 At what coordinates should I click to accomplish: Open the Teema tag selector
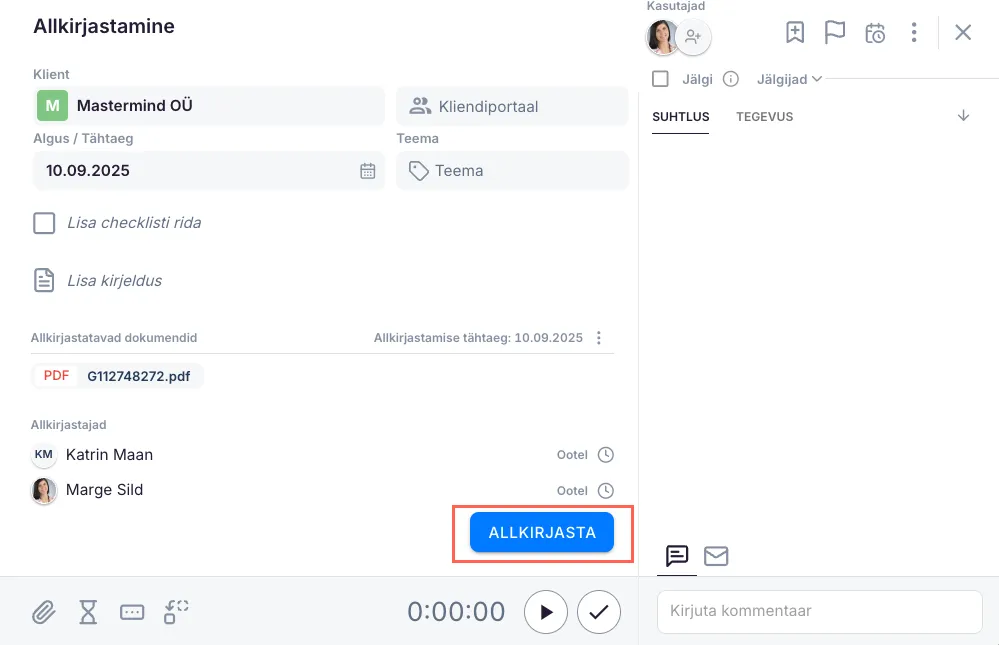click(512, 171)
